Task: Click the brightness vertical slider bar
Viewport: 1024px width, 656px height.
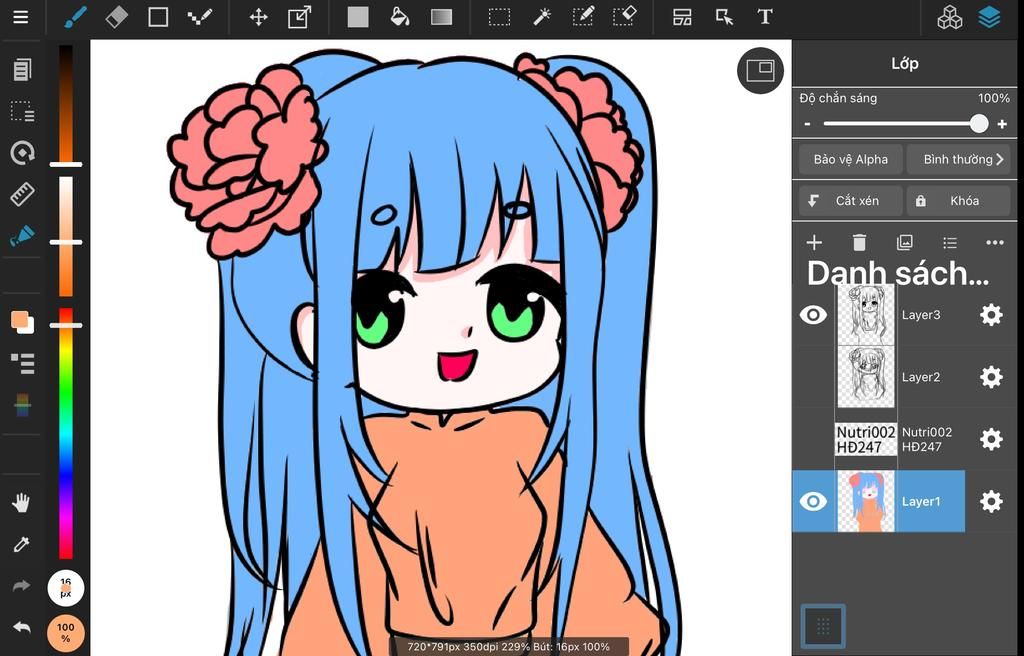Action: [66, 105]
